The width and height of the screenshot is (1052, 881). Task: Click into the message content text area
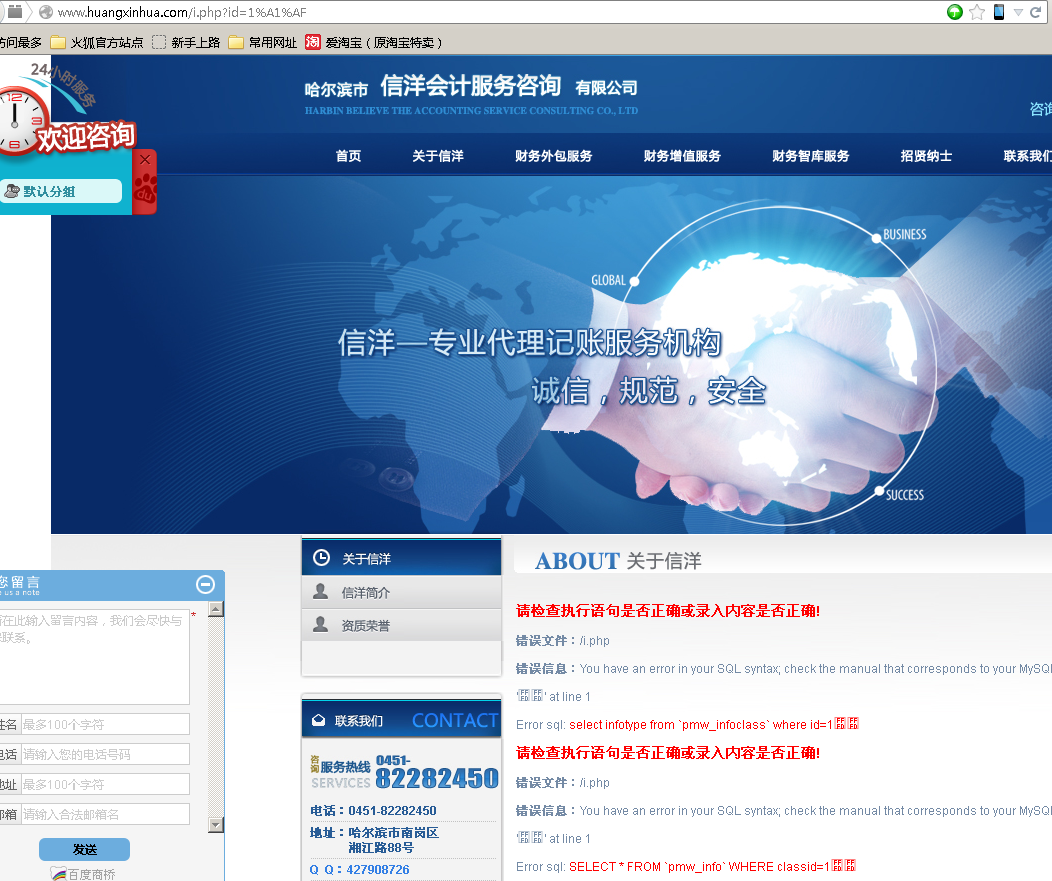[94, 656]
